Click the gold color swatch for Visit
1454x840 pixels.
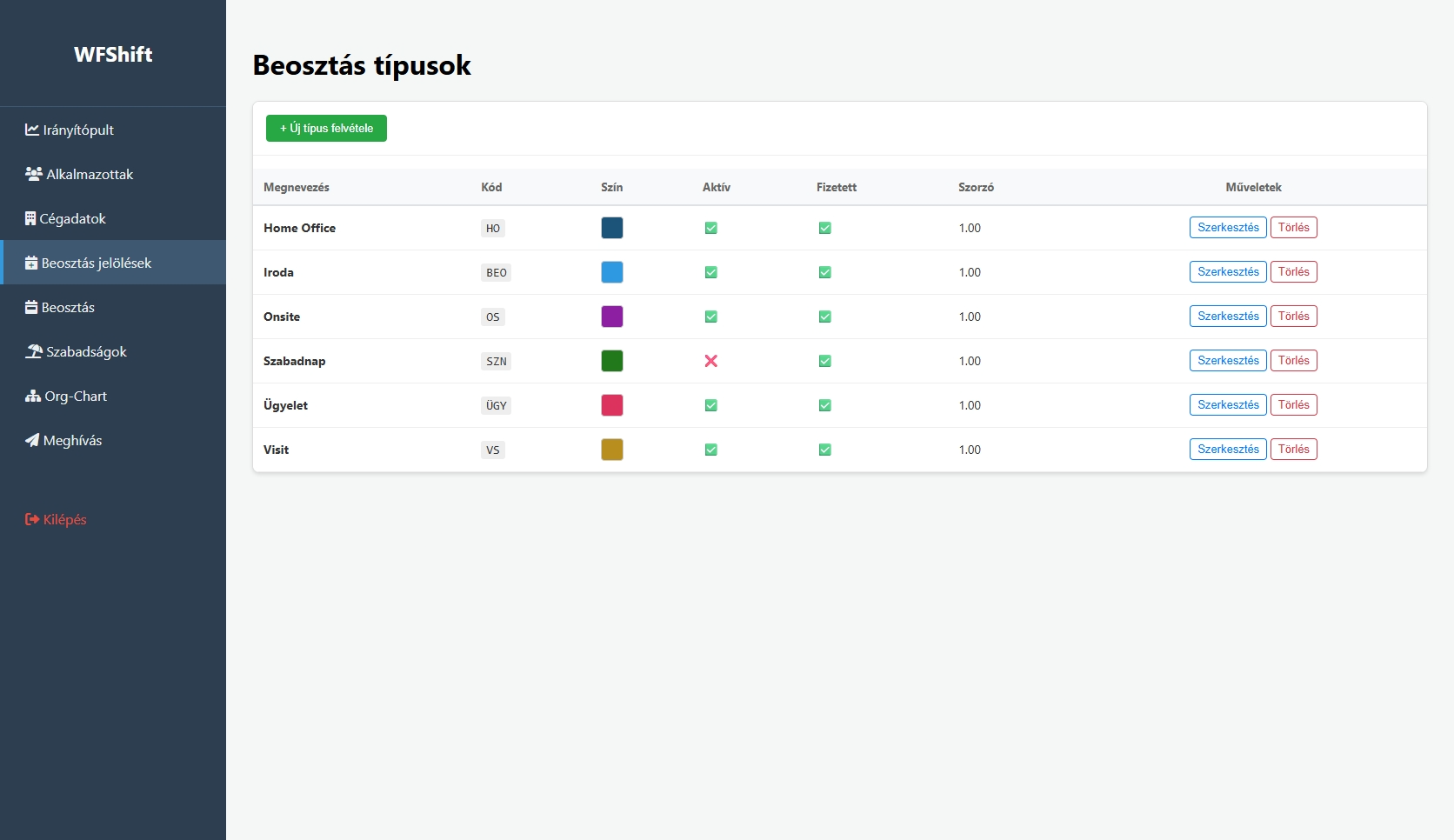tap(612, 450)
